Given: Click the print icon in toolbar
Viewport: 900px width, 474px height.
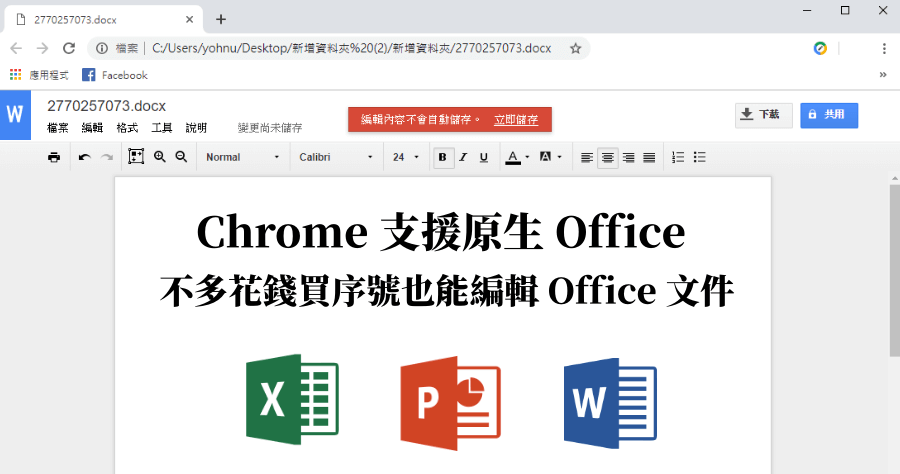Looking at the screenshot, I should click(x=54, y=157).
